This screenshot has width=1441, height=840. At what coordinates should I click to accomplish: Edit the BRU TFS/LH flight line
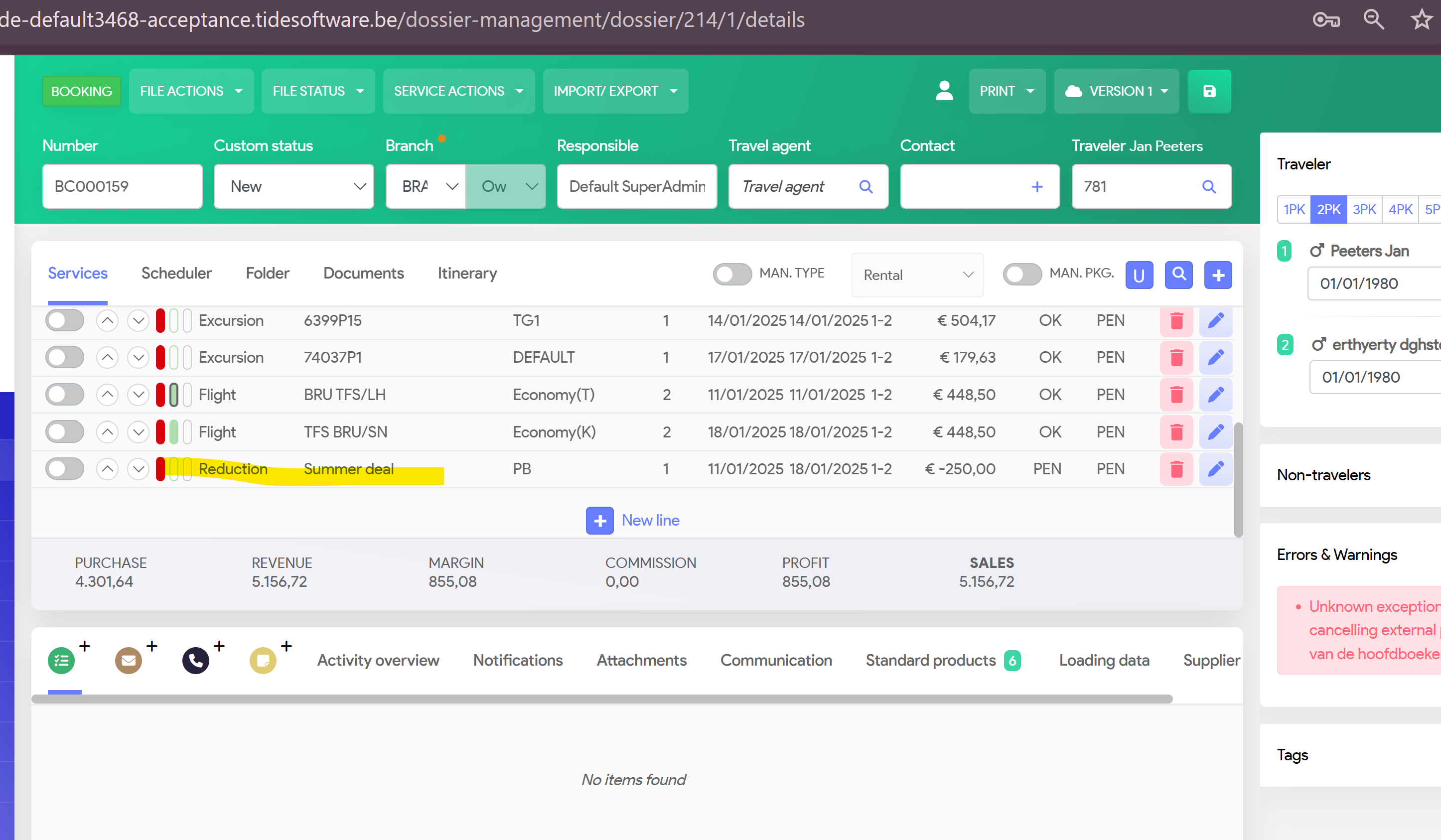tap(1215, 395)
